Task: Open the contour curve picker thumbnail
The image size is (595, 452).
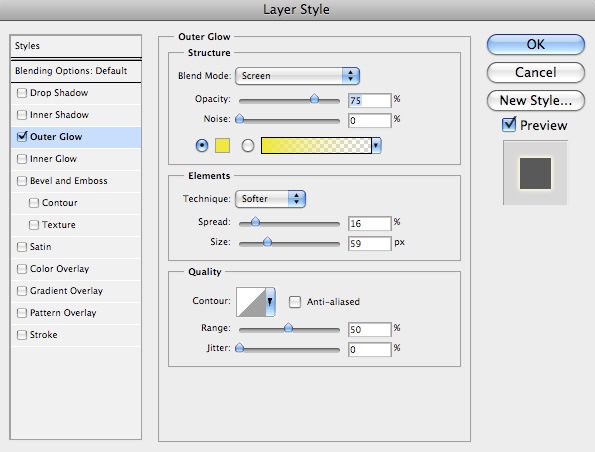Action: click(251, 302)
